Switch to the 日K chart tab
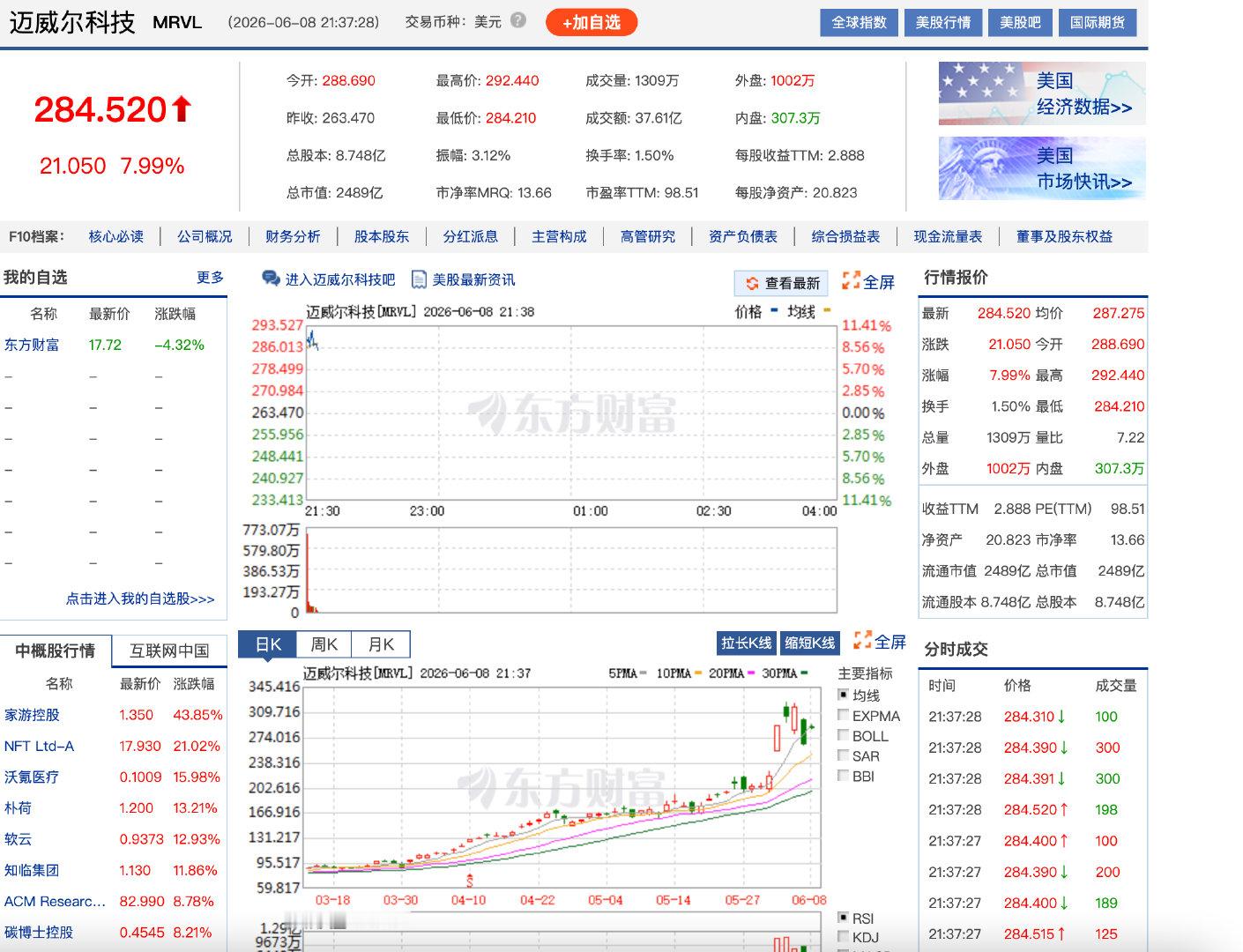The height and width of the screenshot is (952, 1243). 268,644
